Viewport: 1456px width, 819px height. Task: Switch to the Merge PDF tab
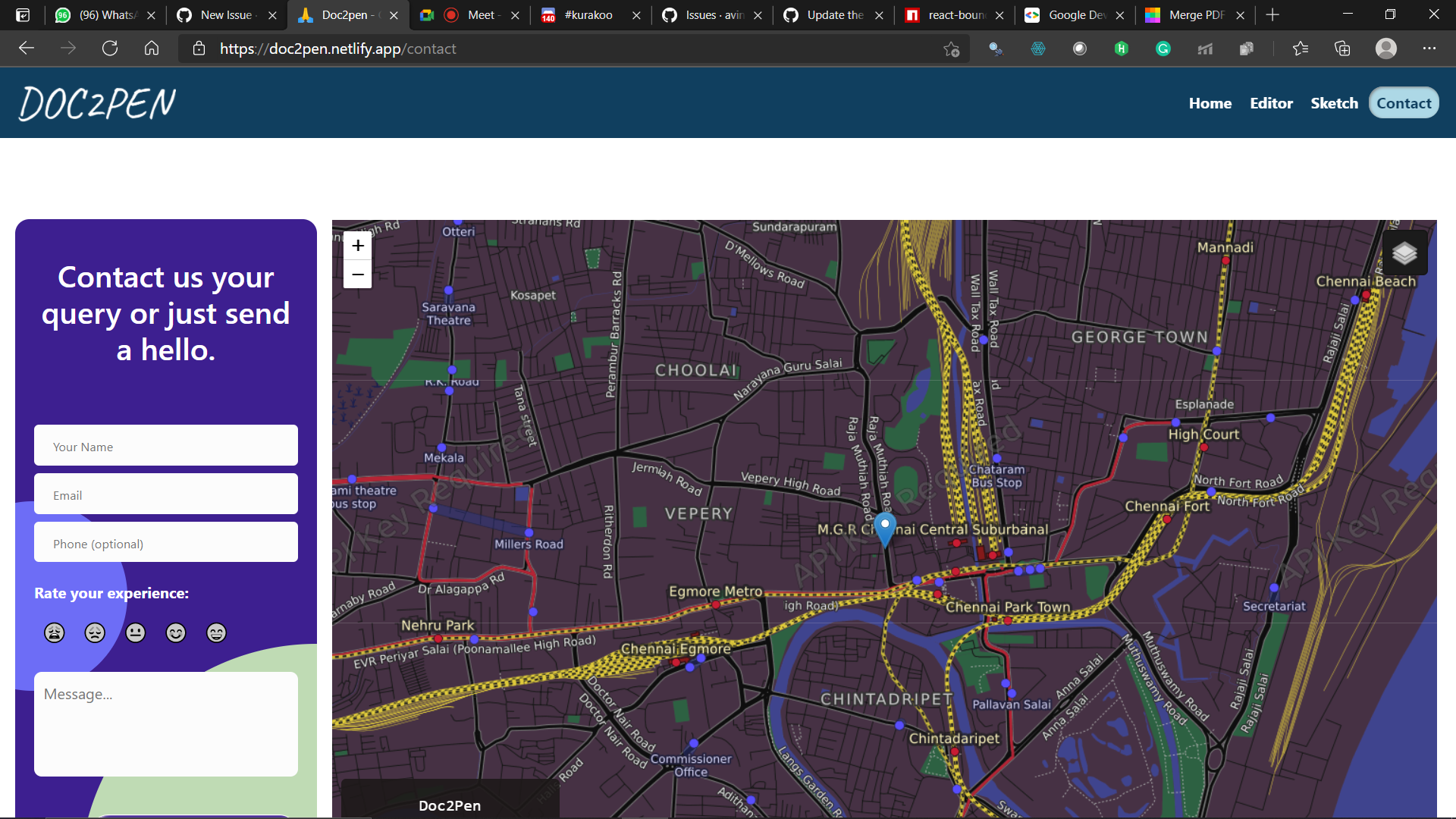pyautogui.click(x=1195, y=15)
